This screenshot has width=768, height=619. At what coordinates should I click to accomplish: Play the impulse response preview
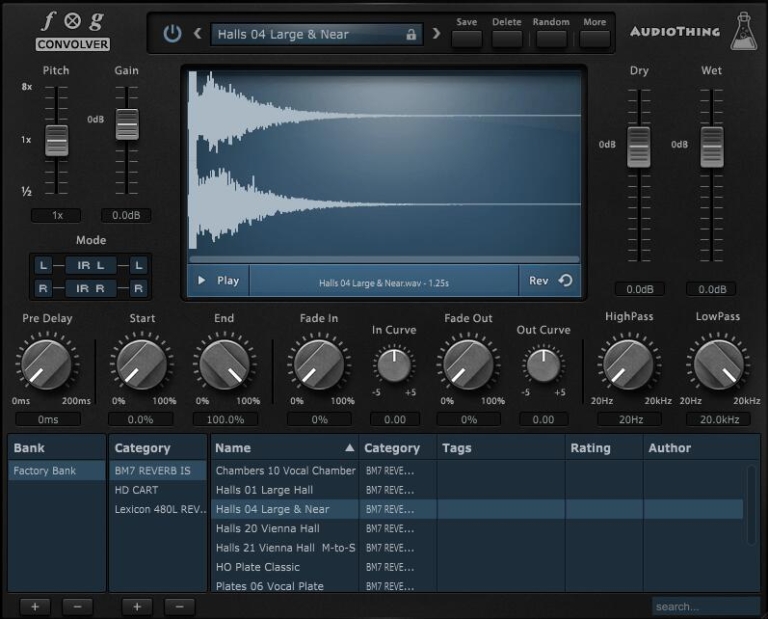point(218,281)
